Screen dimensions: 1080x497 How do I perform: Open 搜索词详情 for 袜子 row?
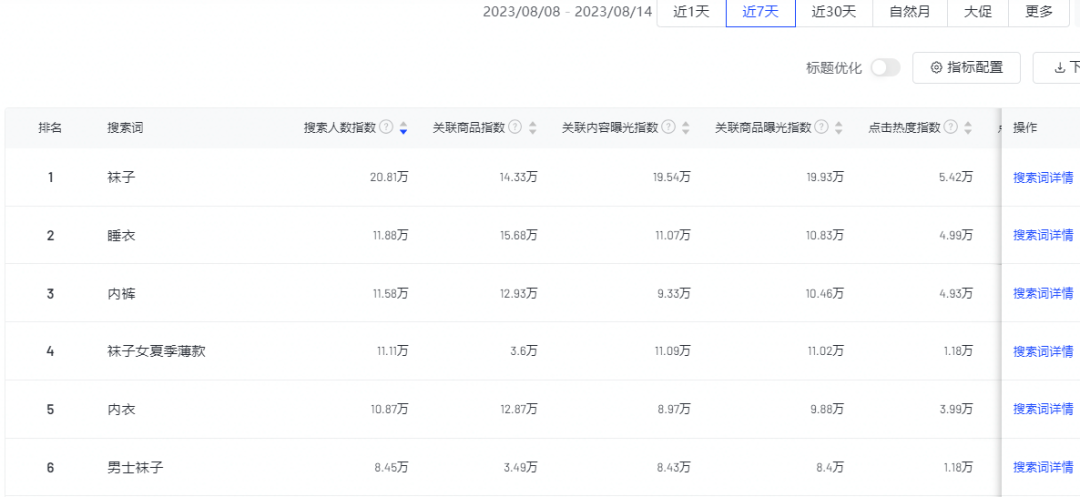[x=1043, y=178]
